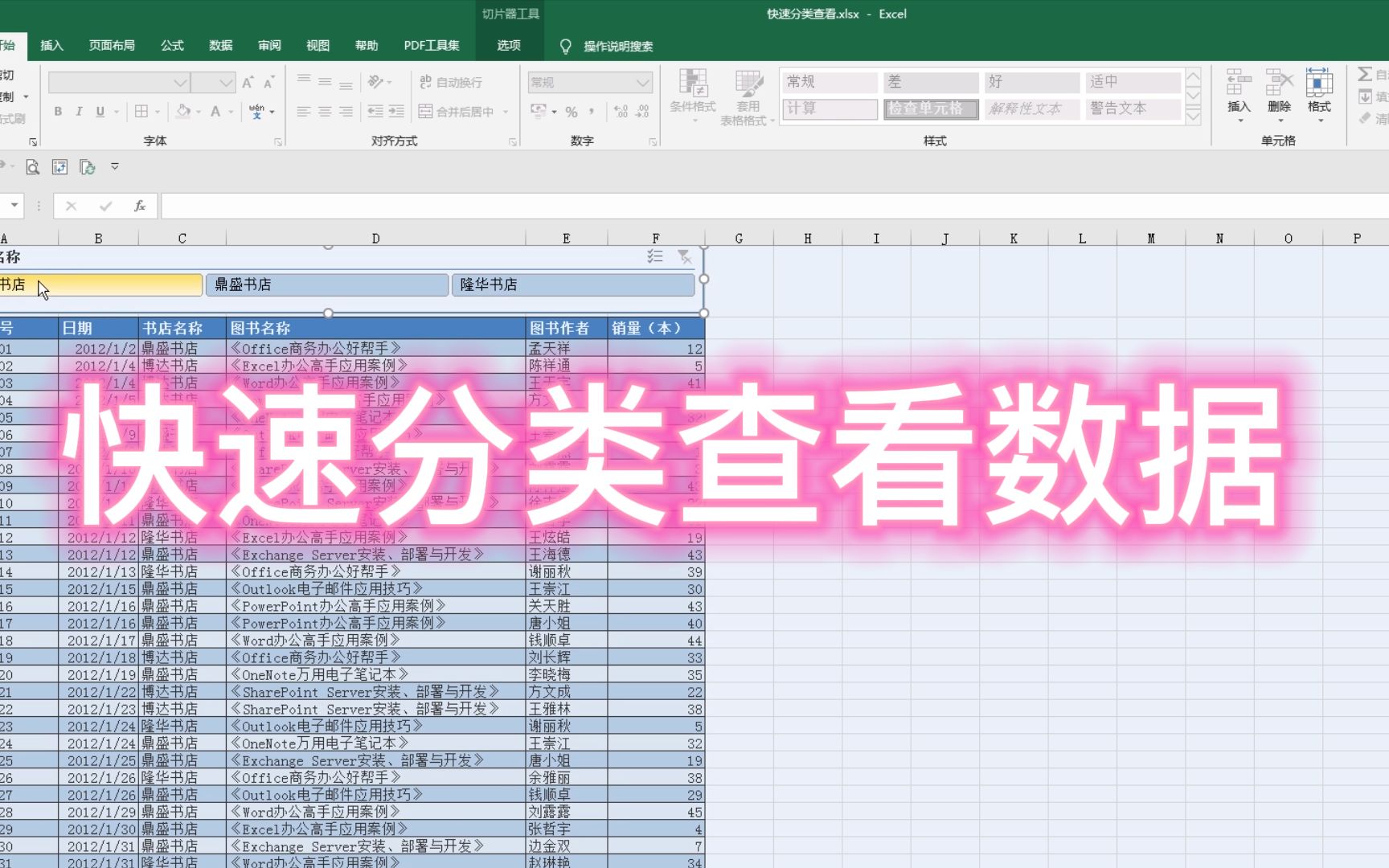1389x868 pixels.
Task: Open the quick access toolbar customize arrow
Action: click(x=115, y=166)
